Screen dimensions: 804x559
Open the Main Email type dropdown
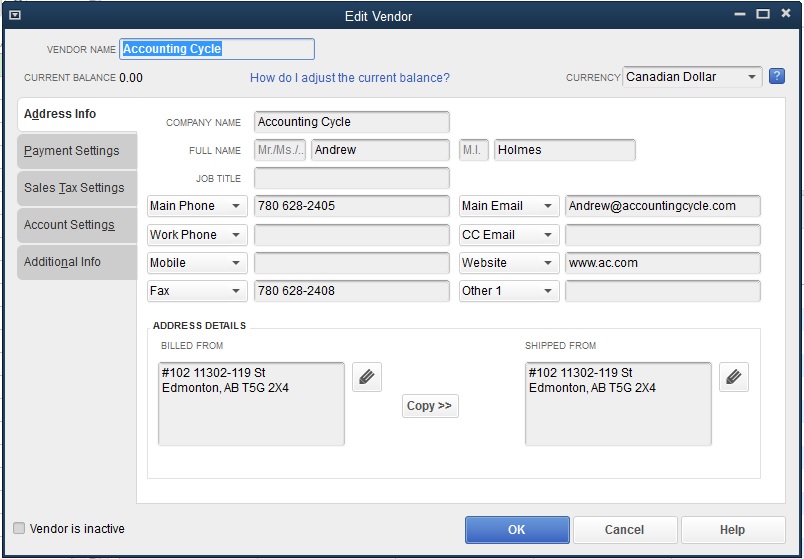[x=509, y=206]
